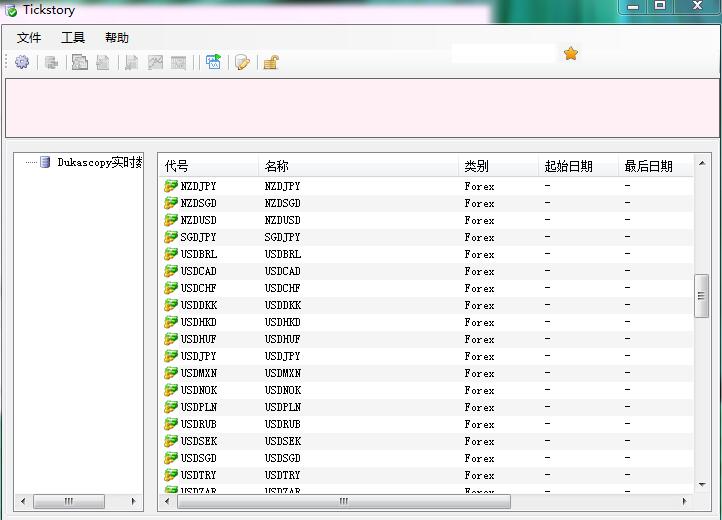
Task: Select the USDTRY code cell
Action: (x=198, y=475)
